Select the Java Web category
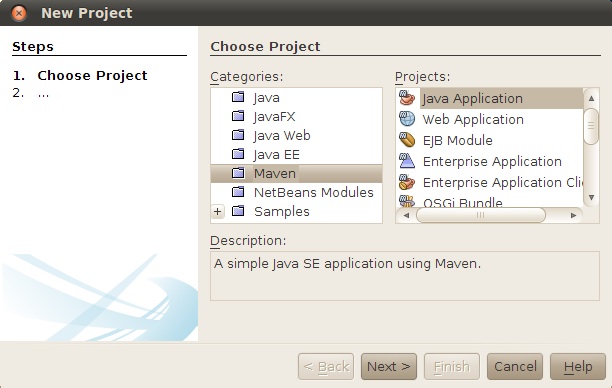Screen dimensions: 612x388 282,135
